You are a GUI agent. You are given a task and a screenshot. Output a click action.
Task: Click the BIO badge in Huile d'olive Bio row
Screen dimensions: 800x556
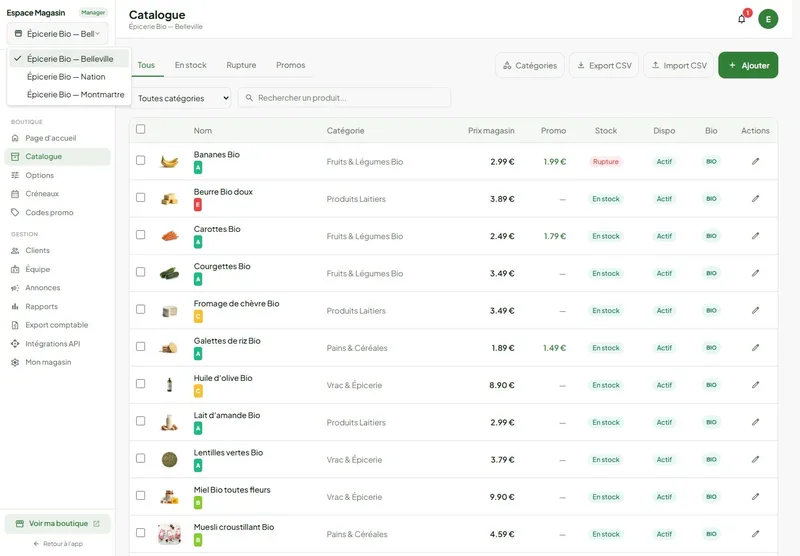pyautogui.click(x=711, y=385)
